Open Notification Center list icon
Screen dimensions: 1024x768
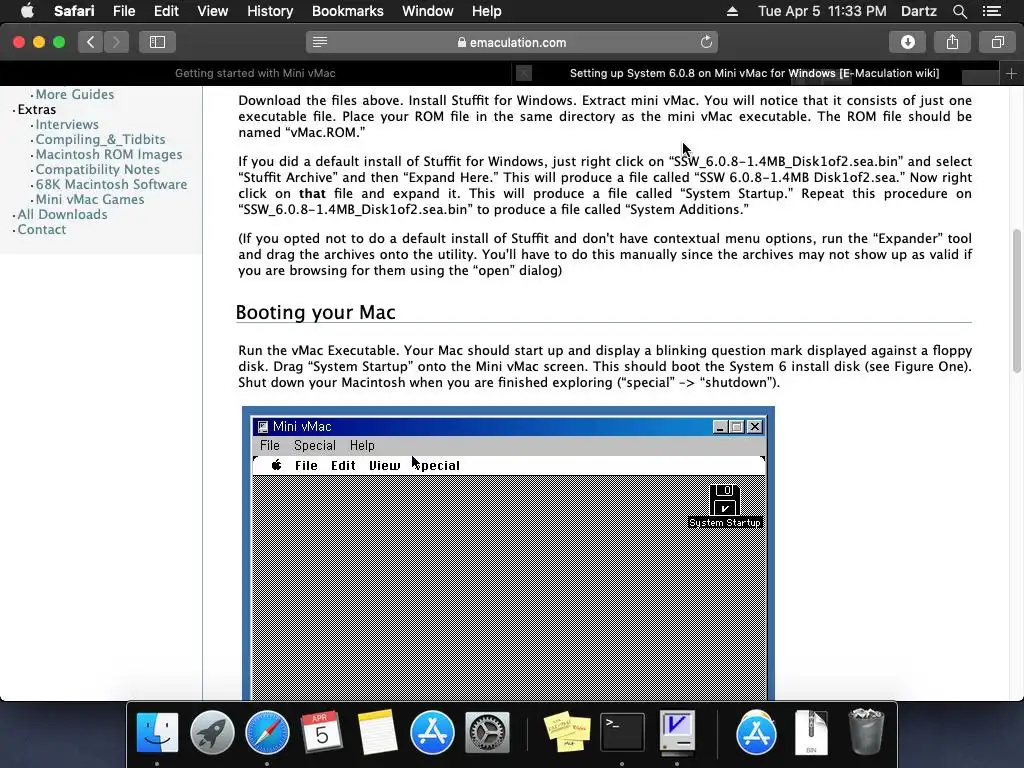point(992,11)
